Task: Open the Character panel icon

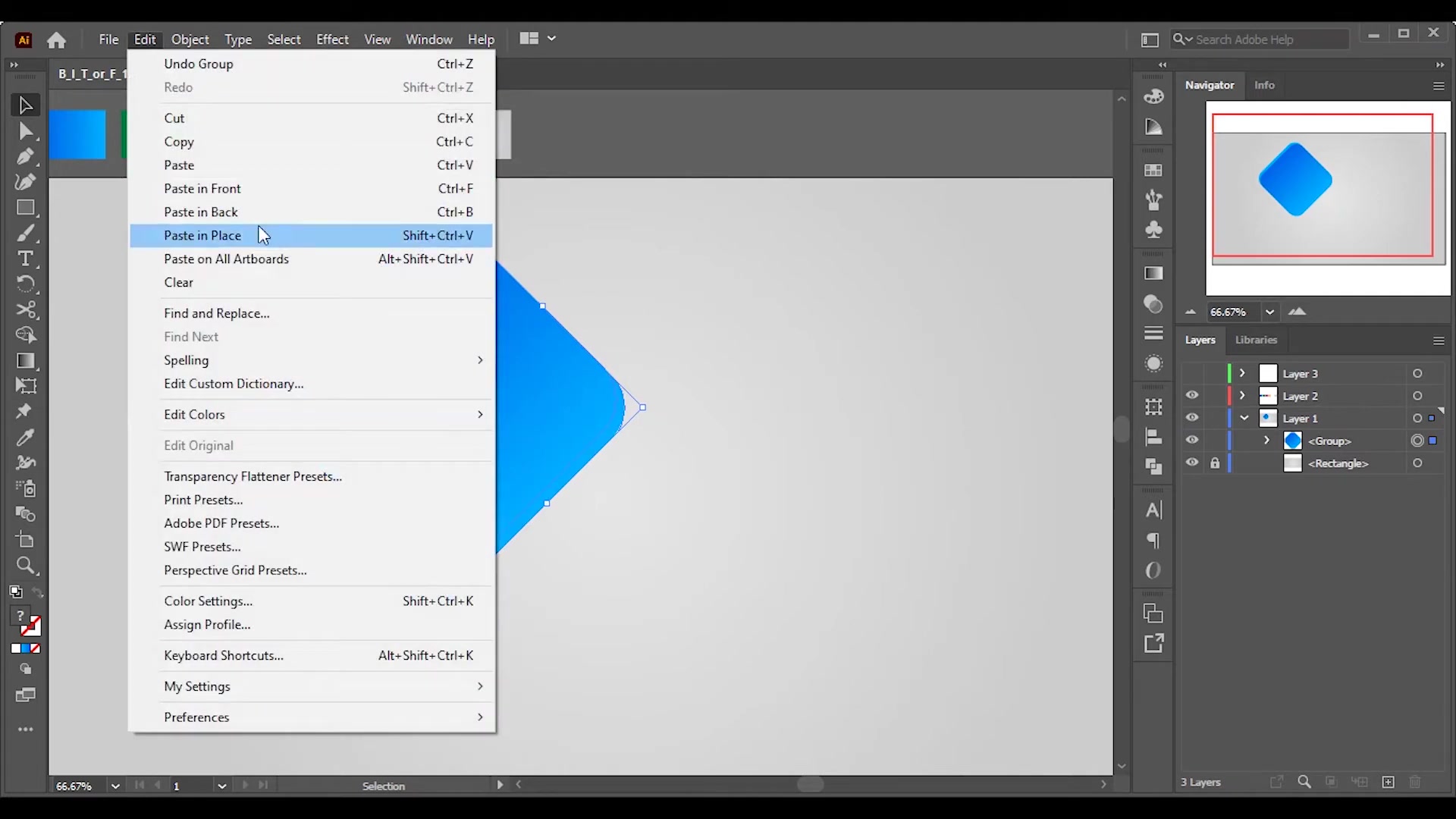Action: (1153, 510)
